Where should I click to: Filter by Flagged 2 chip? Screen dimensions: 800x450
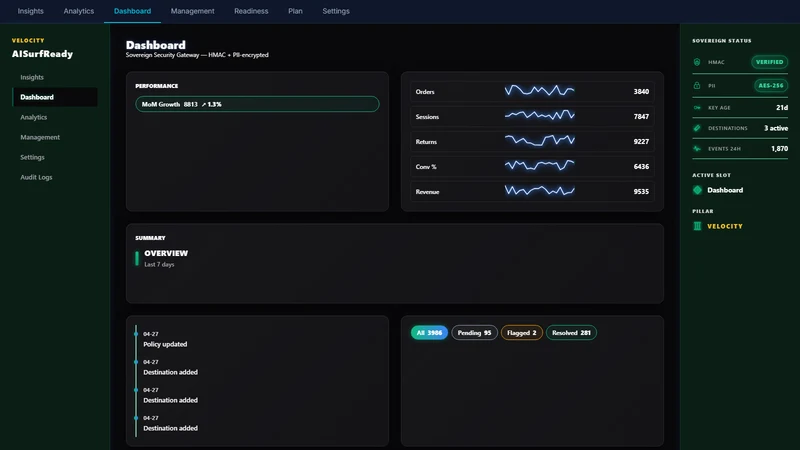[521, 333]
